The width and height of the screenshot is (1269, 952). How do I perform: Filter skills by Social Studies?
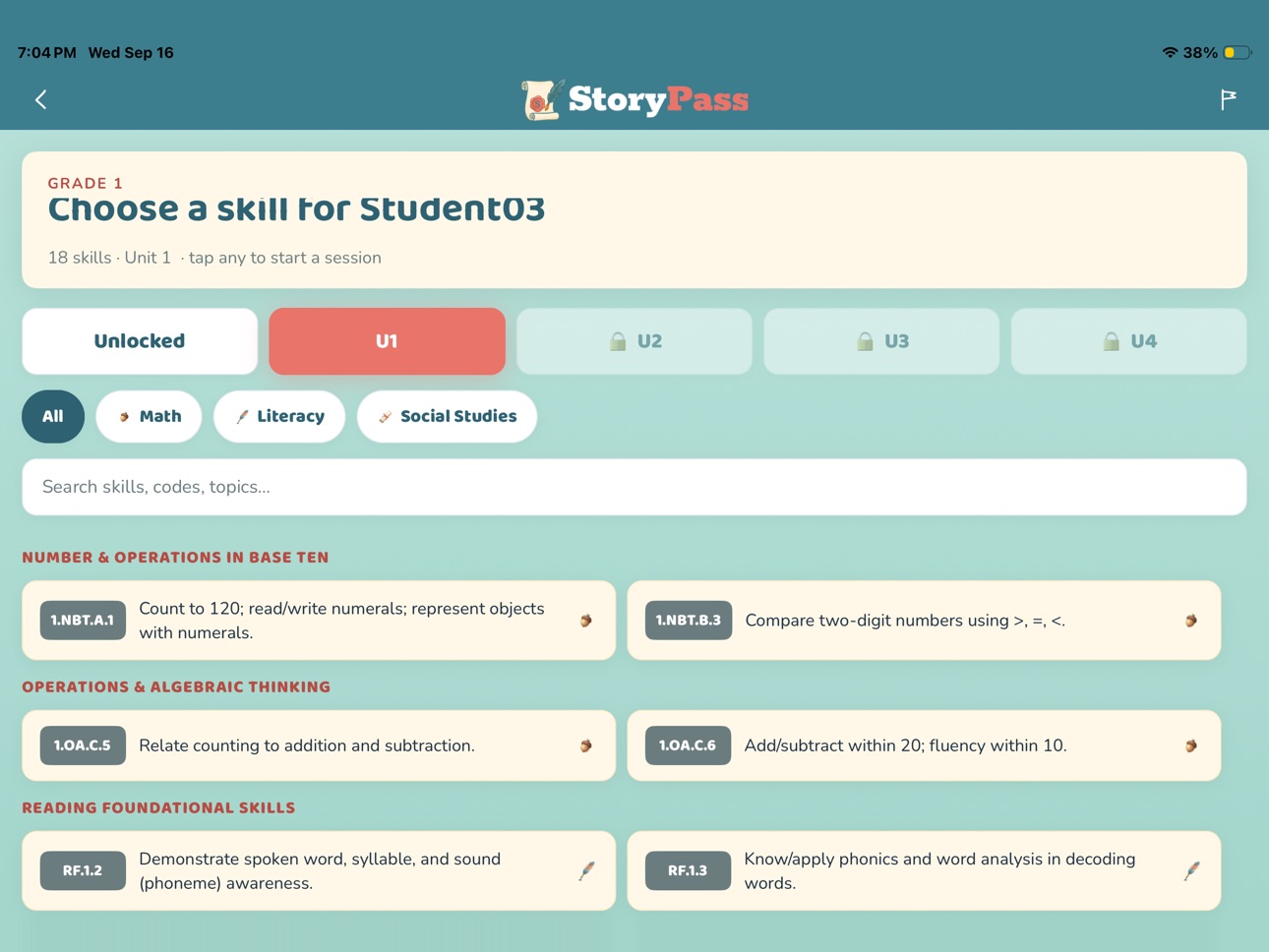[x=447, y=416]
